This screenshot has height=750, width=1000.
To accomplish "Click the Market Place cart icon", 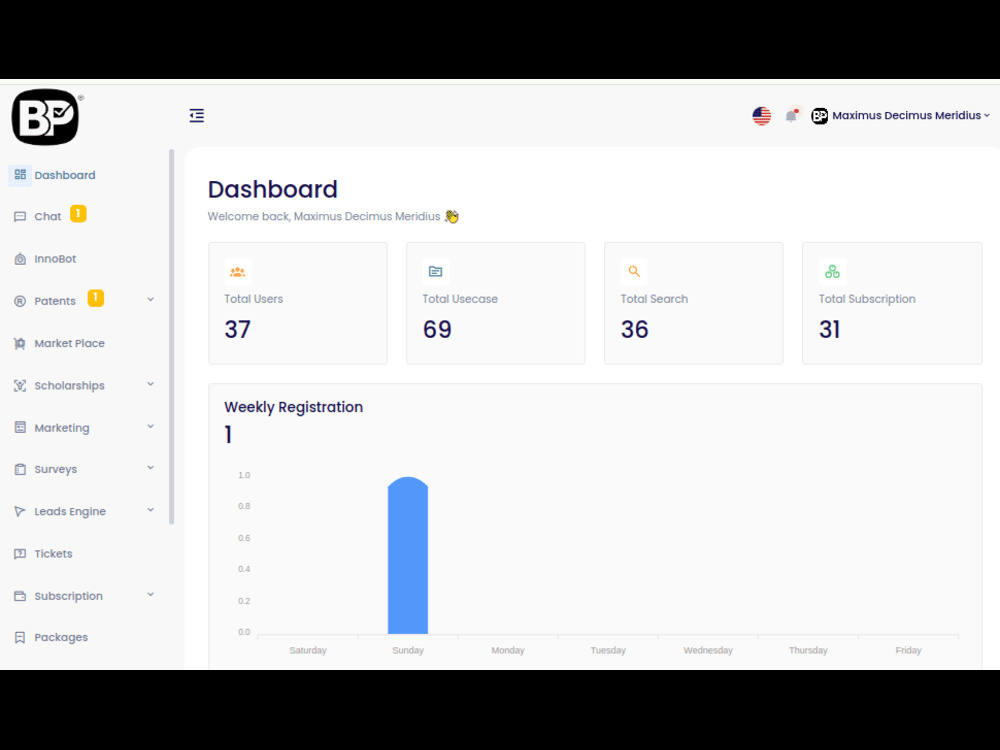I will [x=20, y=343].
